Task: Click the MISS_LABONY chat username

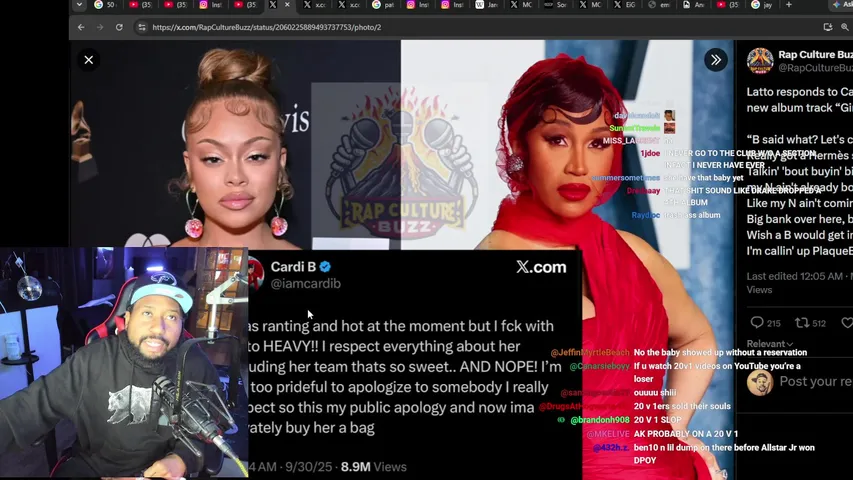Action: [631, 141]
